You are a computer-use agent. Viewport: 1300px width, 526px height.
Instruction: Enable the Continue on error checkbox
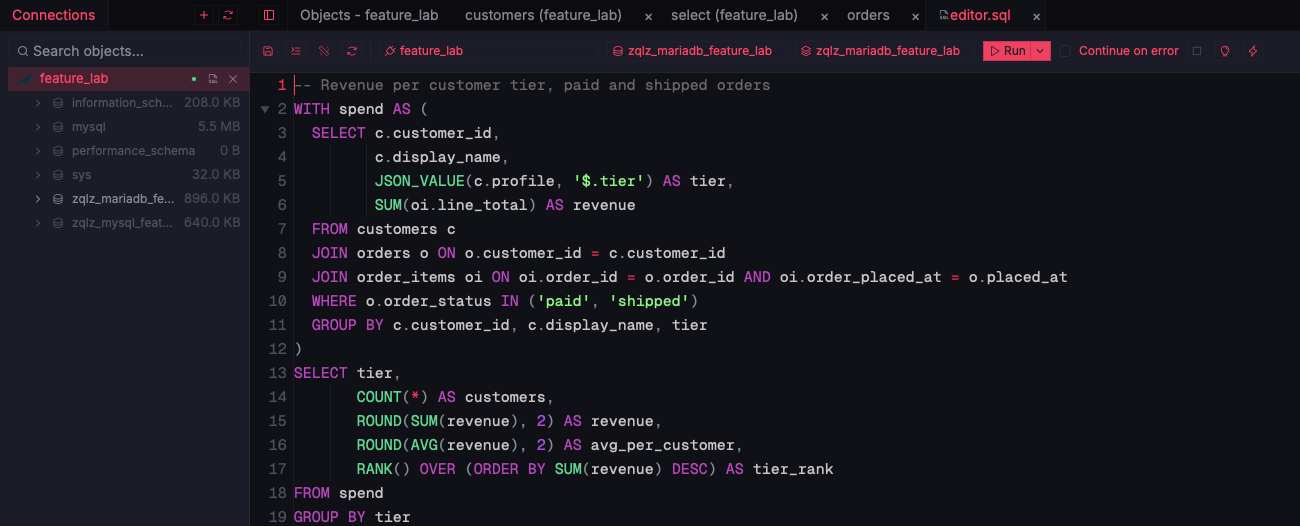[x=1065, y=51]
